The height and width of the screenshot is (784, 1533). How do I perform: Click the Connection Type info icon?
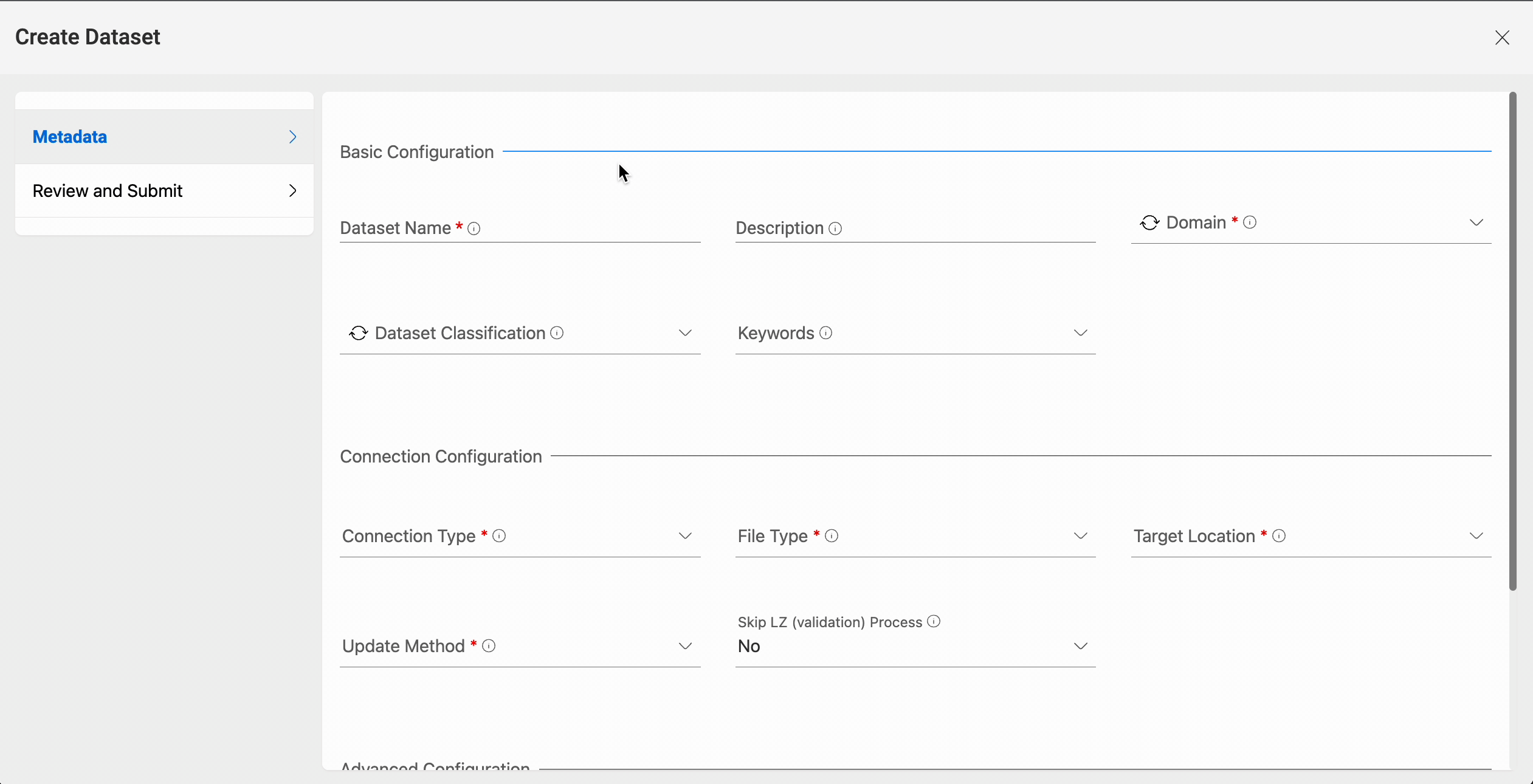(x=500, y=536)
